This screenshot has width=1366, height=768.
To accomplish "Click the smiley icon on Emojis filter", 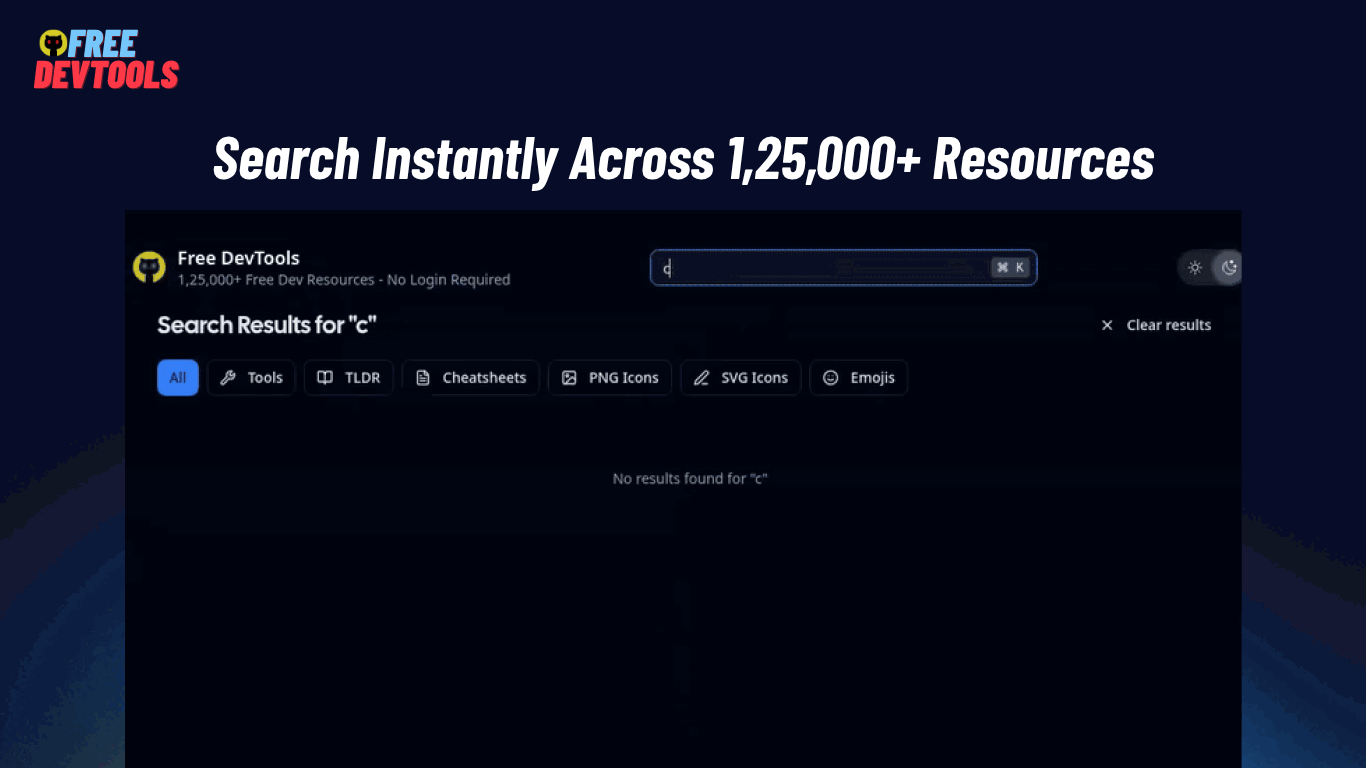I will pyautogui.click(x=830, y=378).
